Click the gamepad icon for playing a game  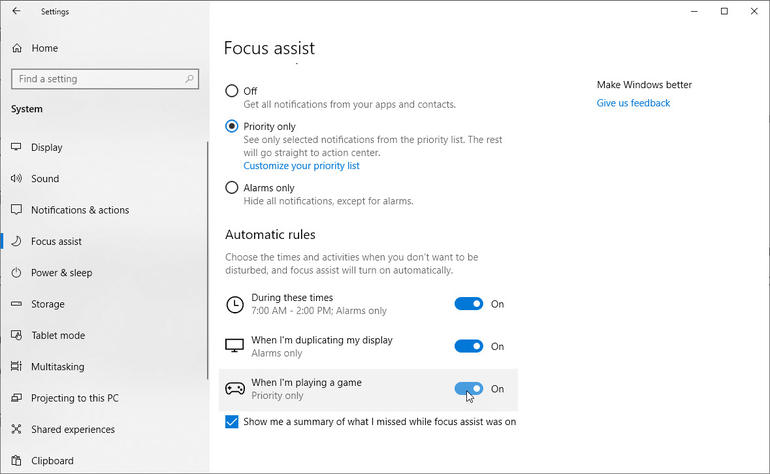pyautogui.click(x=235, y=389)
